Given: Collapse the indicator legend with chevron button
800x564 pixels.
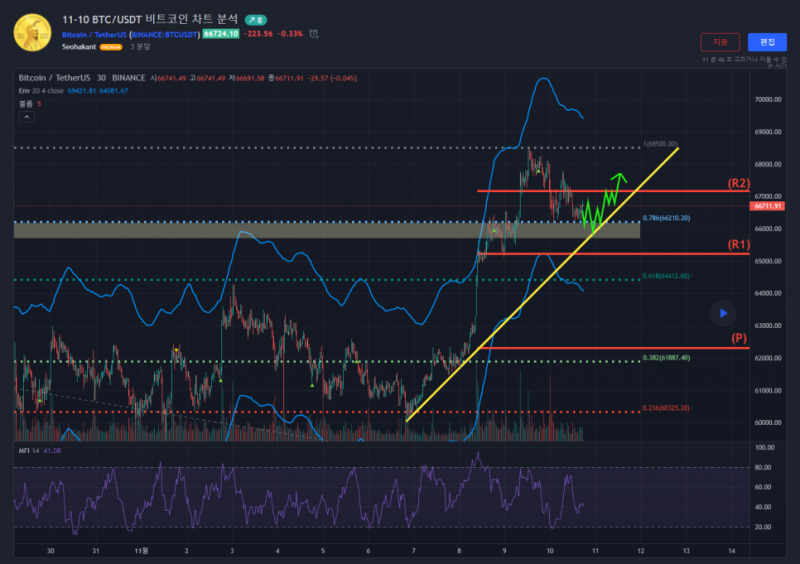Looking at the screenshot, I should tap(27, 117).
